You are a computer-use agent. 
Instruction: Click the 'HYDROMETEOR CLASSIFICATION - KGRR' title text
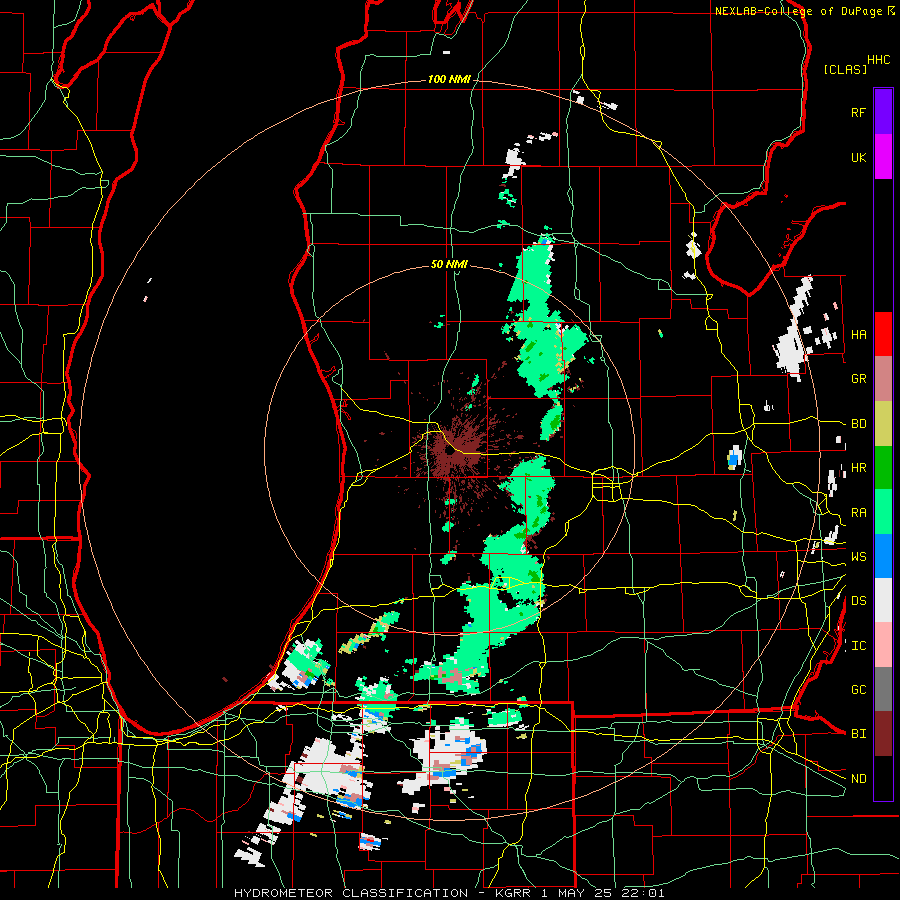click(x=385, y=893)
